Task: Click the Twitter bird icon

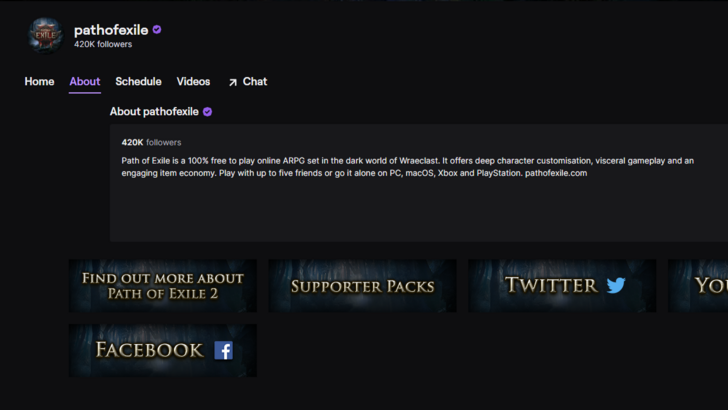Action: pyautogui.click(x=616, y=285)
